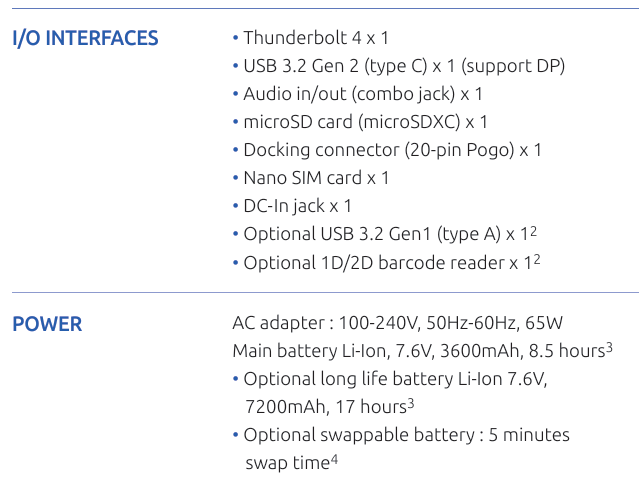Open footnote 2 after USB 3.2 Gen1 line

pyautogui.click(x=534, y=231)
